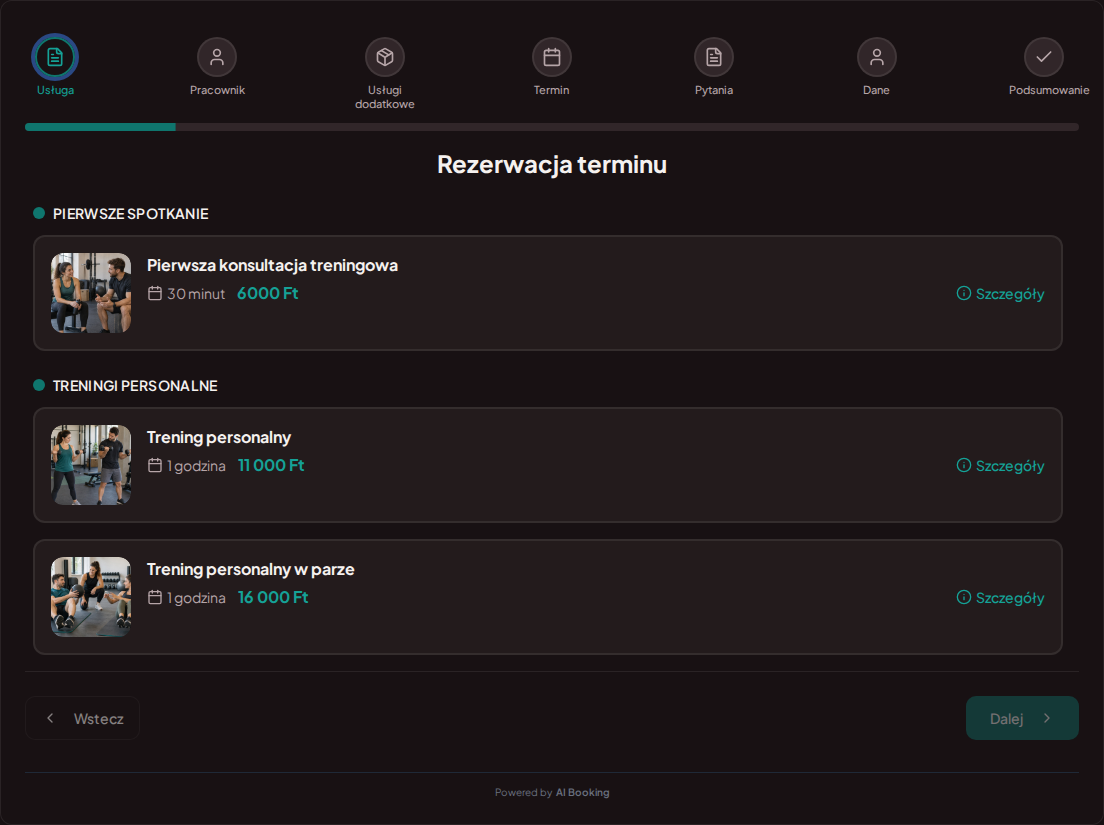This screenshot has width=1104, height=825.
Task: Click the 11 000 Ft price
Action: [271, 465]
